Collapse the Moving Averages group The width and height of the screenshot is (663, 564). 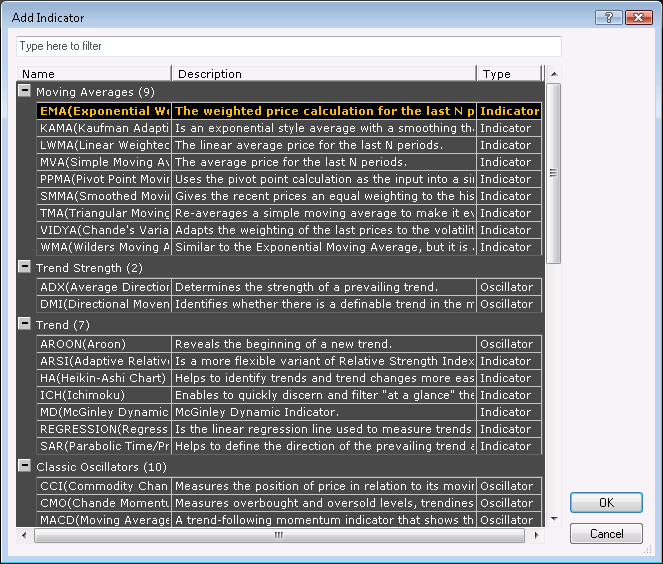click(x=25, y=90)
